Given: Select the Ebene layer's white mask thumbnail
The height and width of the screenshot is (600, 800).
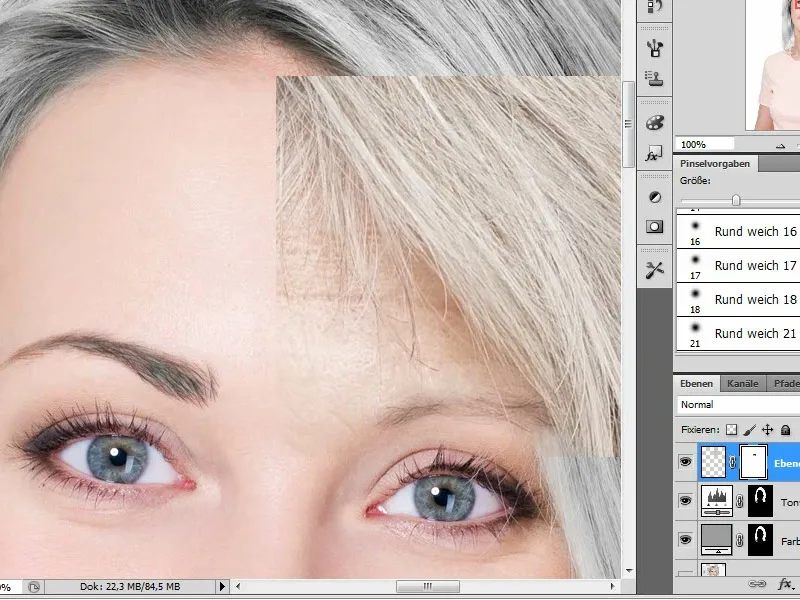Looking at the screenshot, I should [753, 462].
